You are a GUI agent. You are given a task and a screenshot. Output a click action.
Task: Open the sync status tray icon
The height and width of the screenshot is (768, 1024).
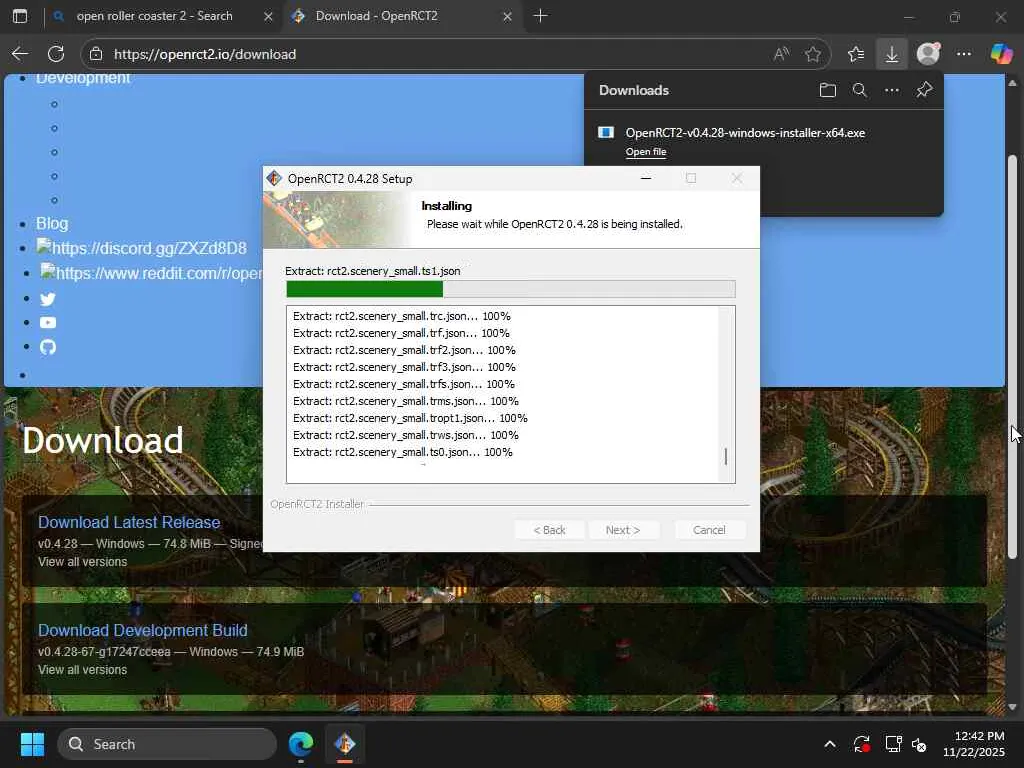click(861, 744)
